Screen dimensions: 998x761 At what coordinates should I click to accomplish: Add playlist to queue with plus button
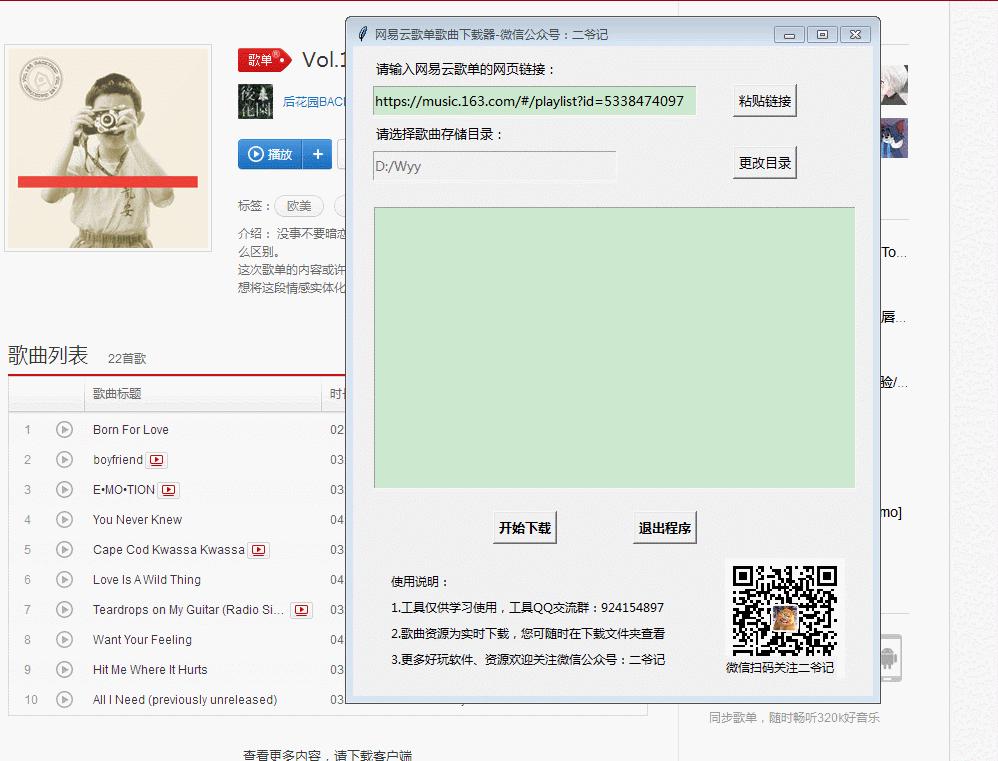coord(318,154)
